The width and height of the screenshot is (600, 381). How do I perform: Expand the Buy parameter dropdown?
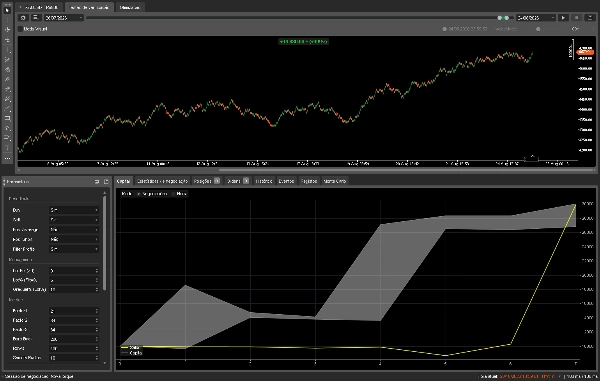(x=74, y=210)
